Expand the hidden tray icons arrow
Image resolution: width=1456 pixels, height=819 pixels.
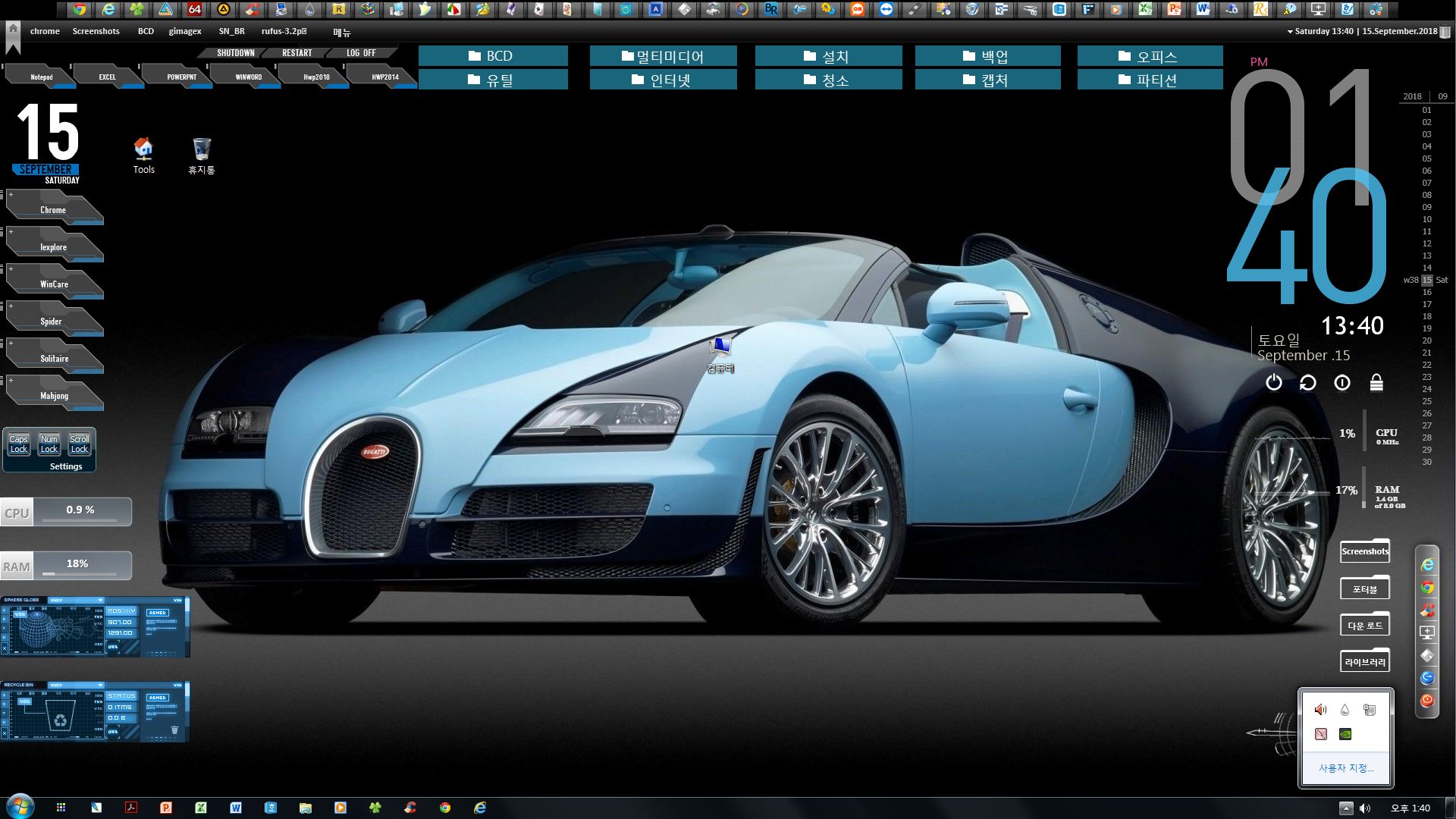(1346, 808)
